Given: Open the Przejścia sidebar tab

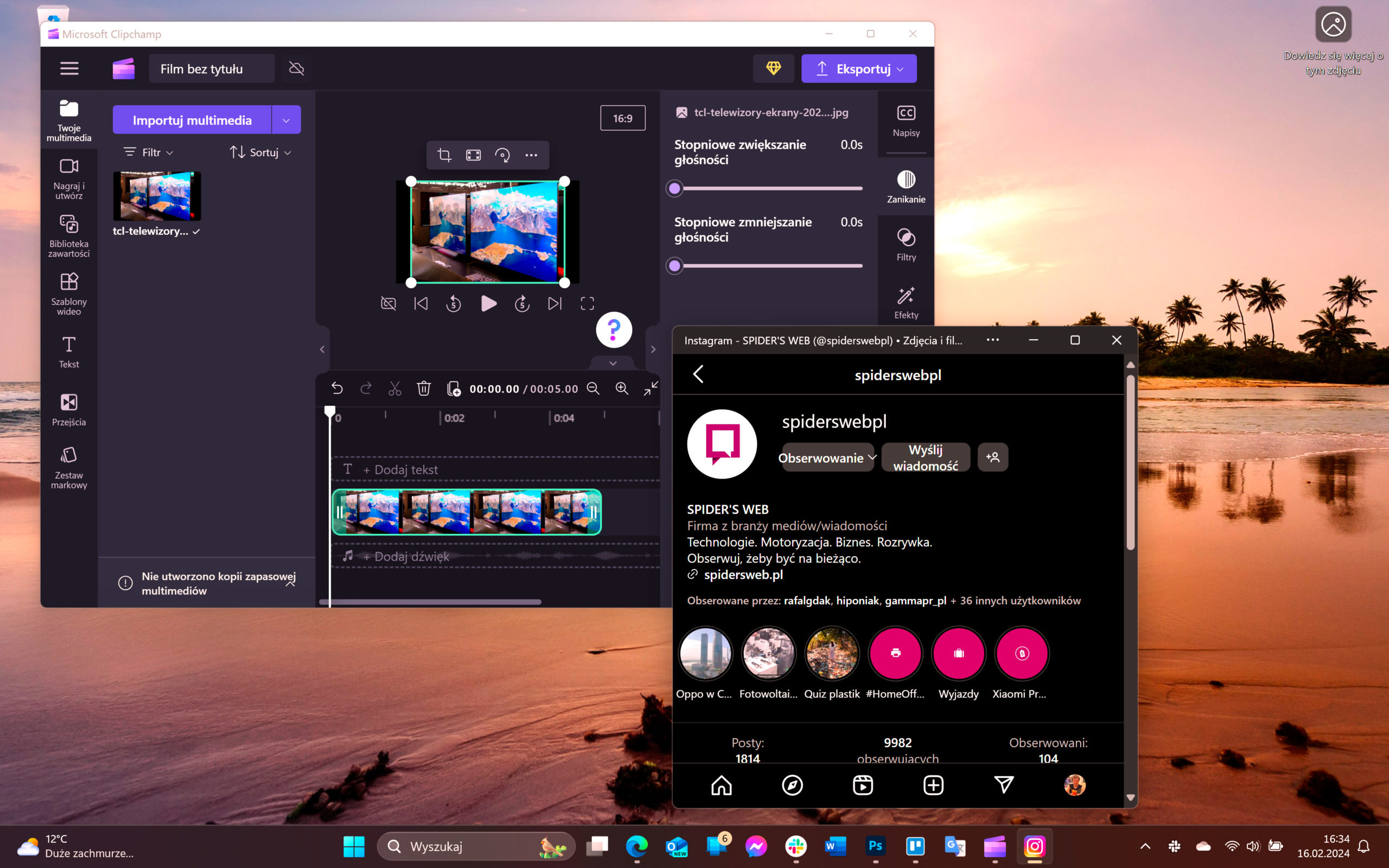Looking at the screenshot, I should coord(69,410).
